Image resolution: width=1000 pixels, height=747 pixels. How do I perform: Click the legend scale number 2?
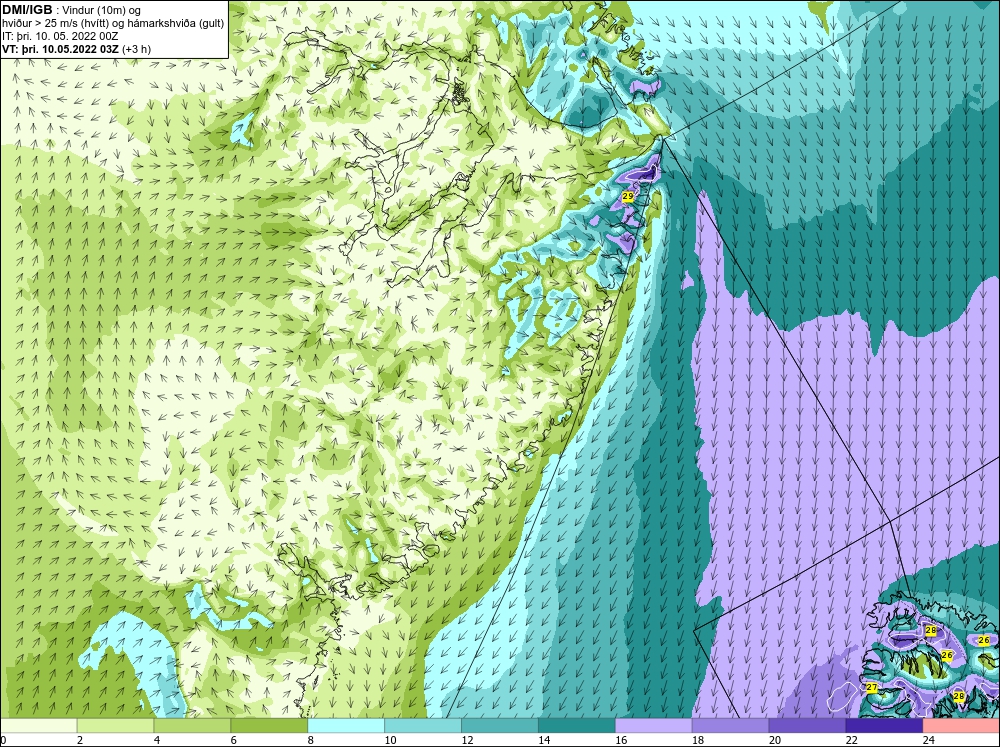[x=80, y=740]
